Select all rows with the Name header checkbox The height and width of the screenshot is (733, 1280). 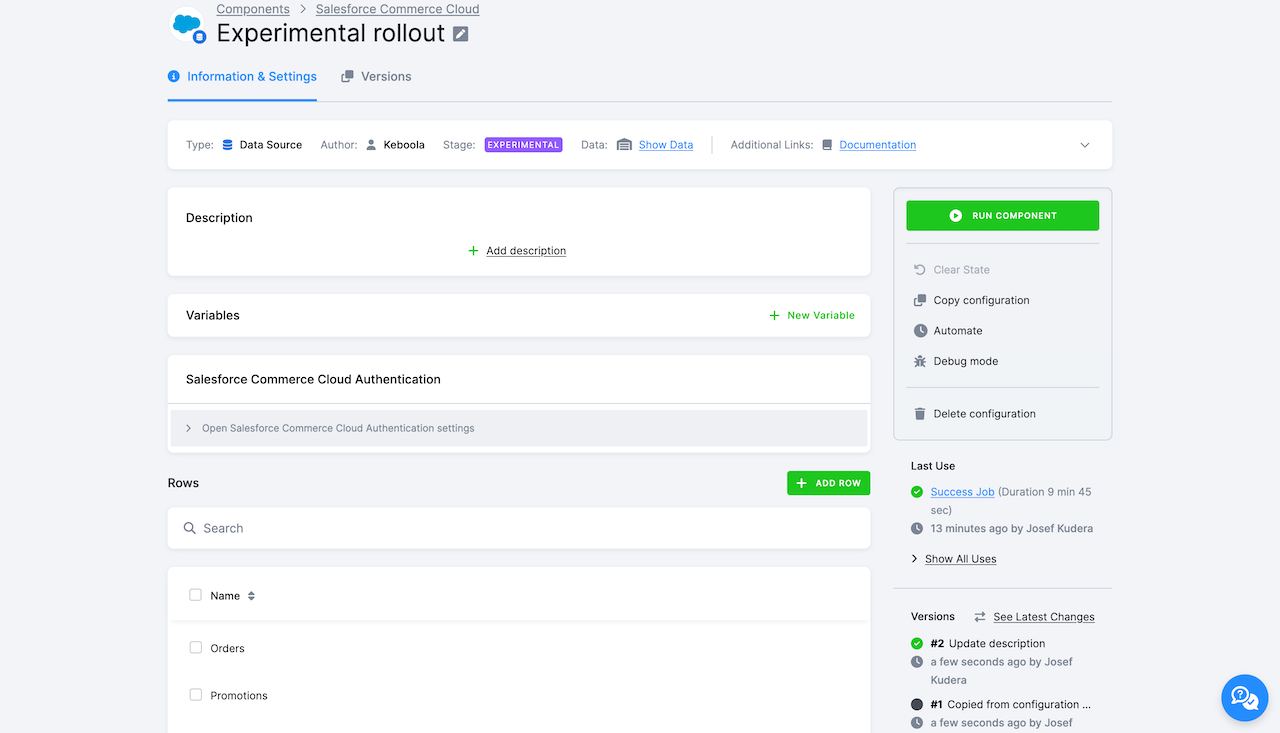click(195, 595)
